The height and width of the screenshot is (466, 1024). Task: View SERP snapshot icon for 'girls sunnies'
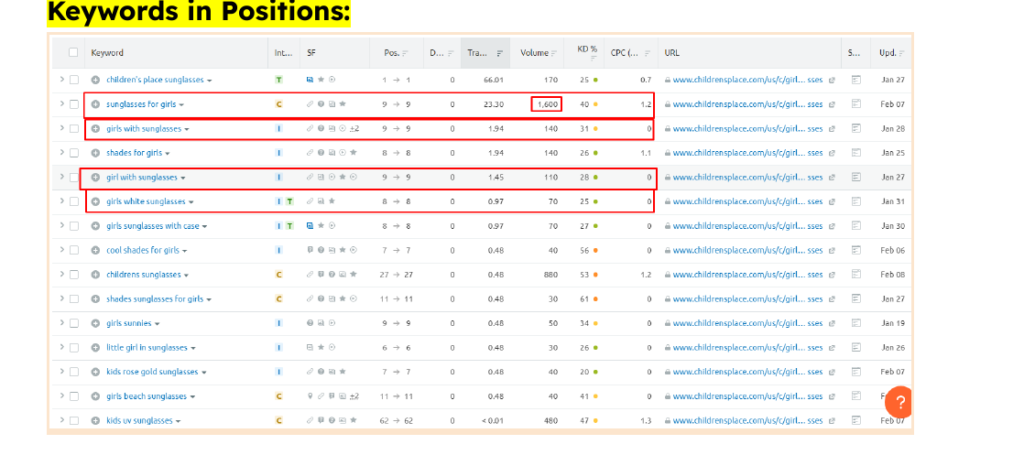tap(856, 324)
